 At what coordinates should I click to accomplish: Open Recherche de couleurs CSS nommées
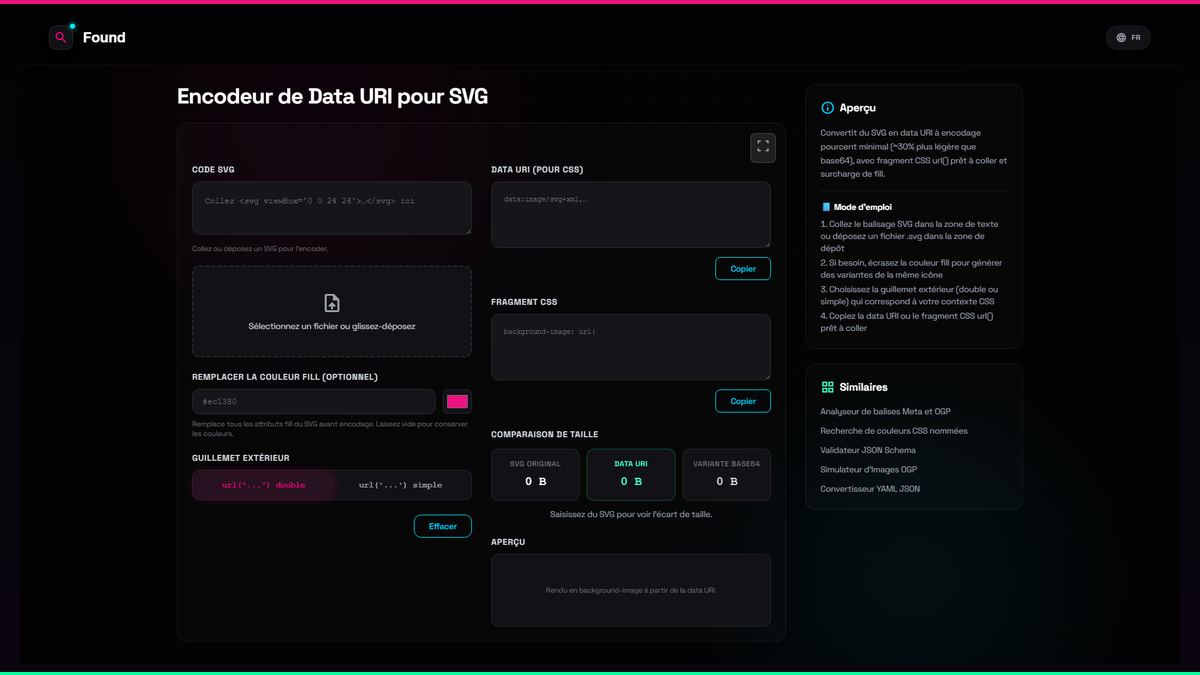click(x=894, y=431)
